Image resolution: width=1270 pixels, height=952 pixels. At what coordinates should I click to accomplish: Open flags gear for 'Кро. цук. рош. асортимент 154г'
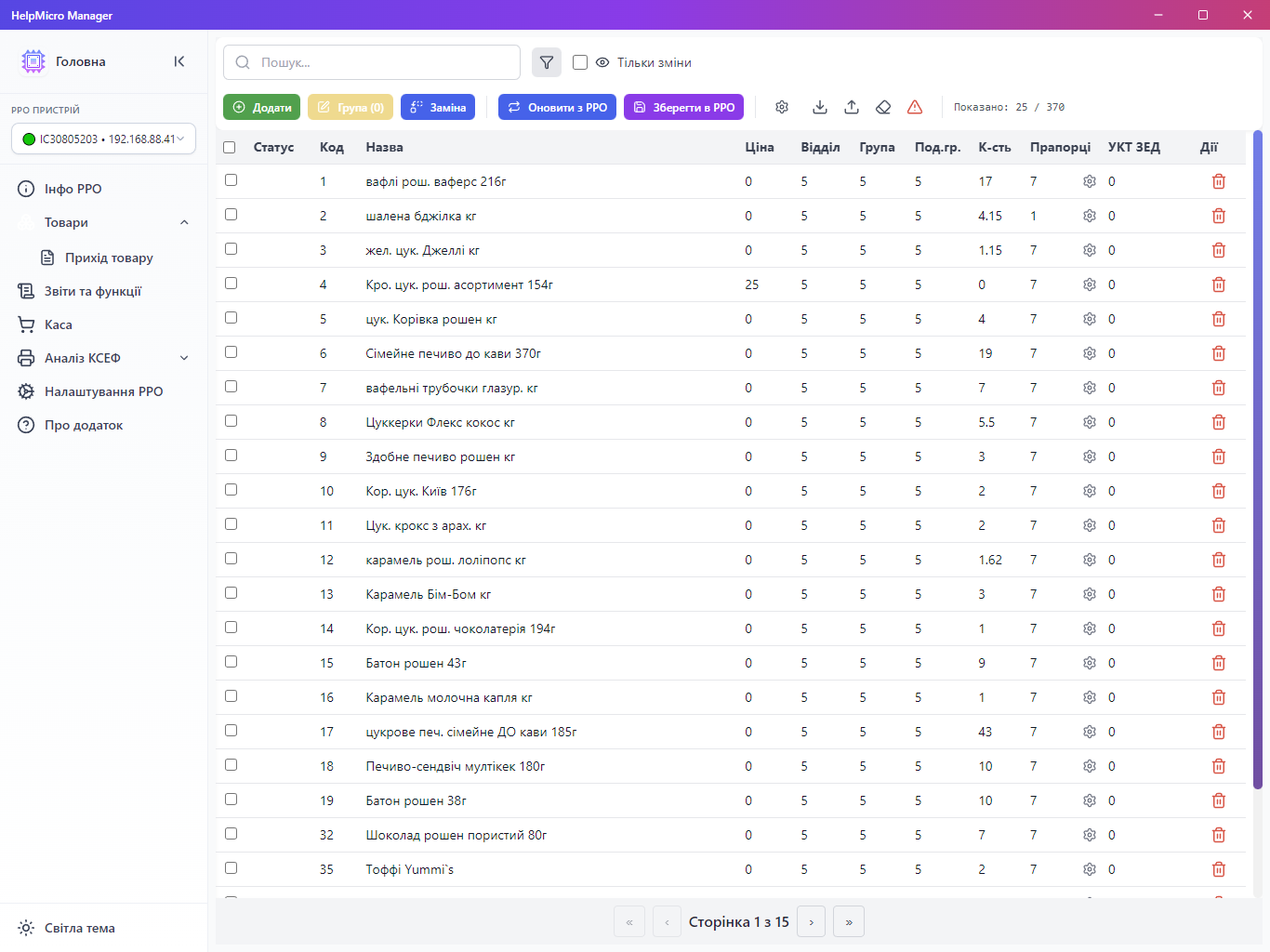tap(1090, 284)
